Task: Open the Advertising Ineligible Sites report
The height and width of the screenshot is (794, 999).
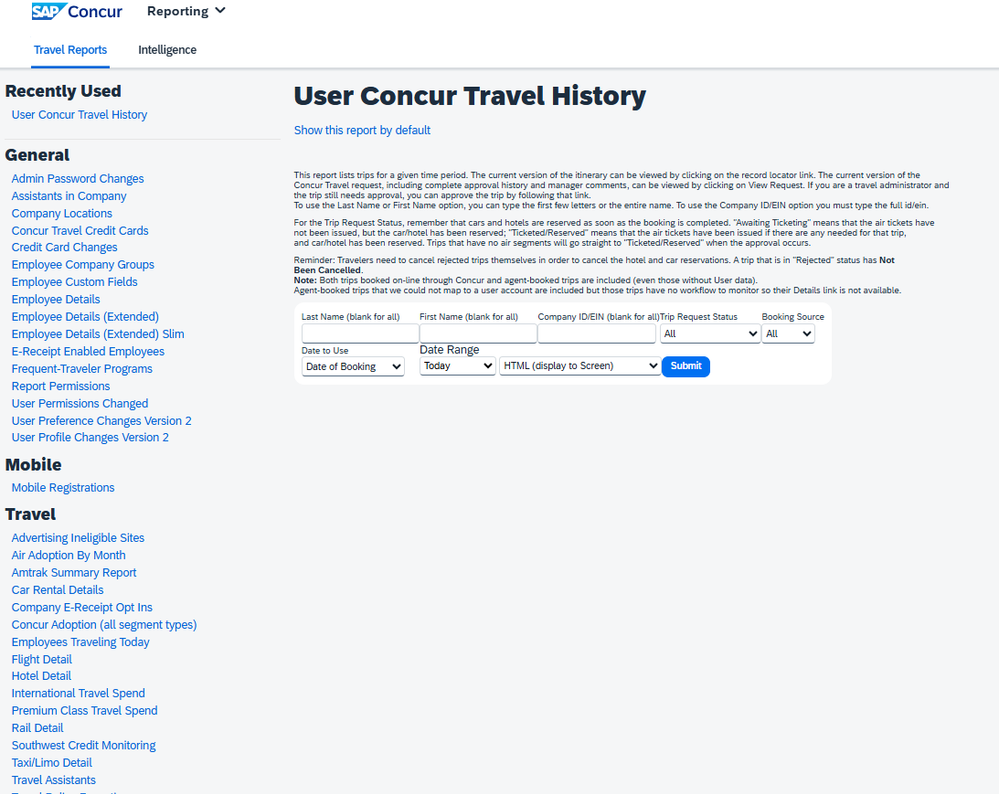Action: click(x=78, y=538)
